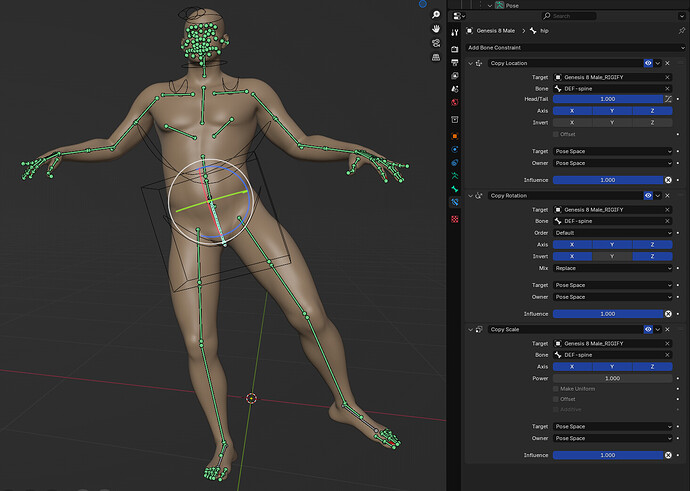
Task: Open the Render properties tab
Action: (455, 49)
